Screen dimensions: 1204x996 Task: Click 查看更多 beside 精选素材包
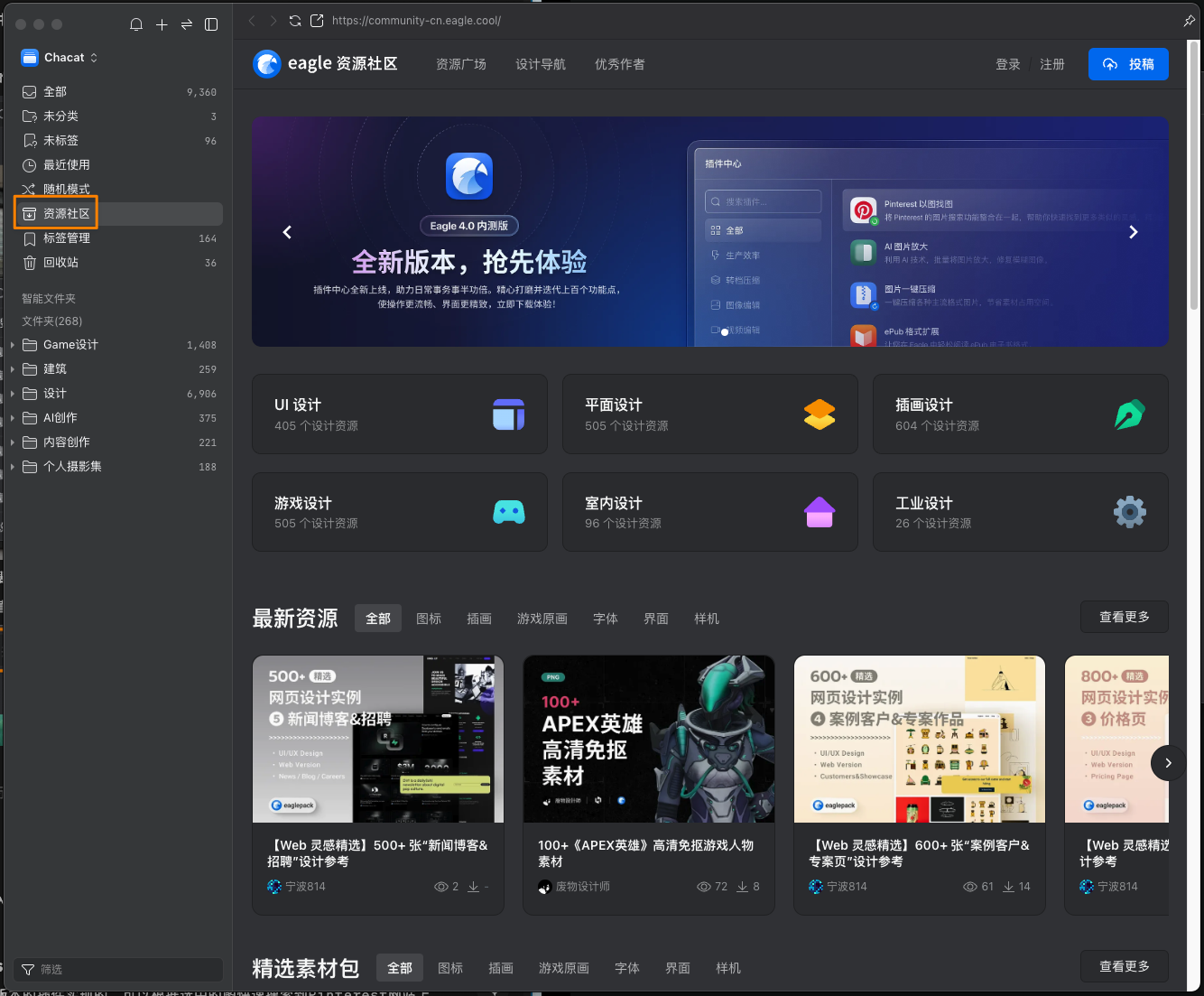pyautogui.click(x=1125, y=966)
